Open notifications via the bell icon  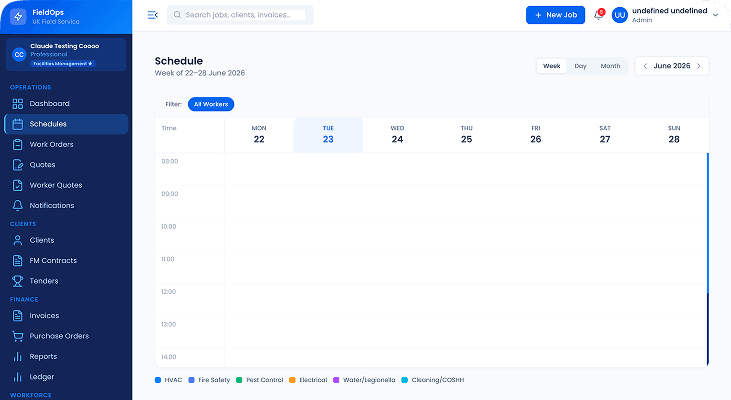point(598,15)
